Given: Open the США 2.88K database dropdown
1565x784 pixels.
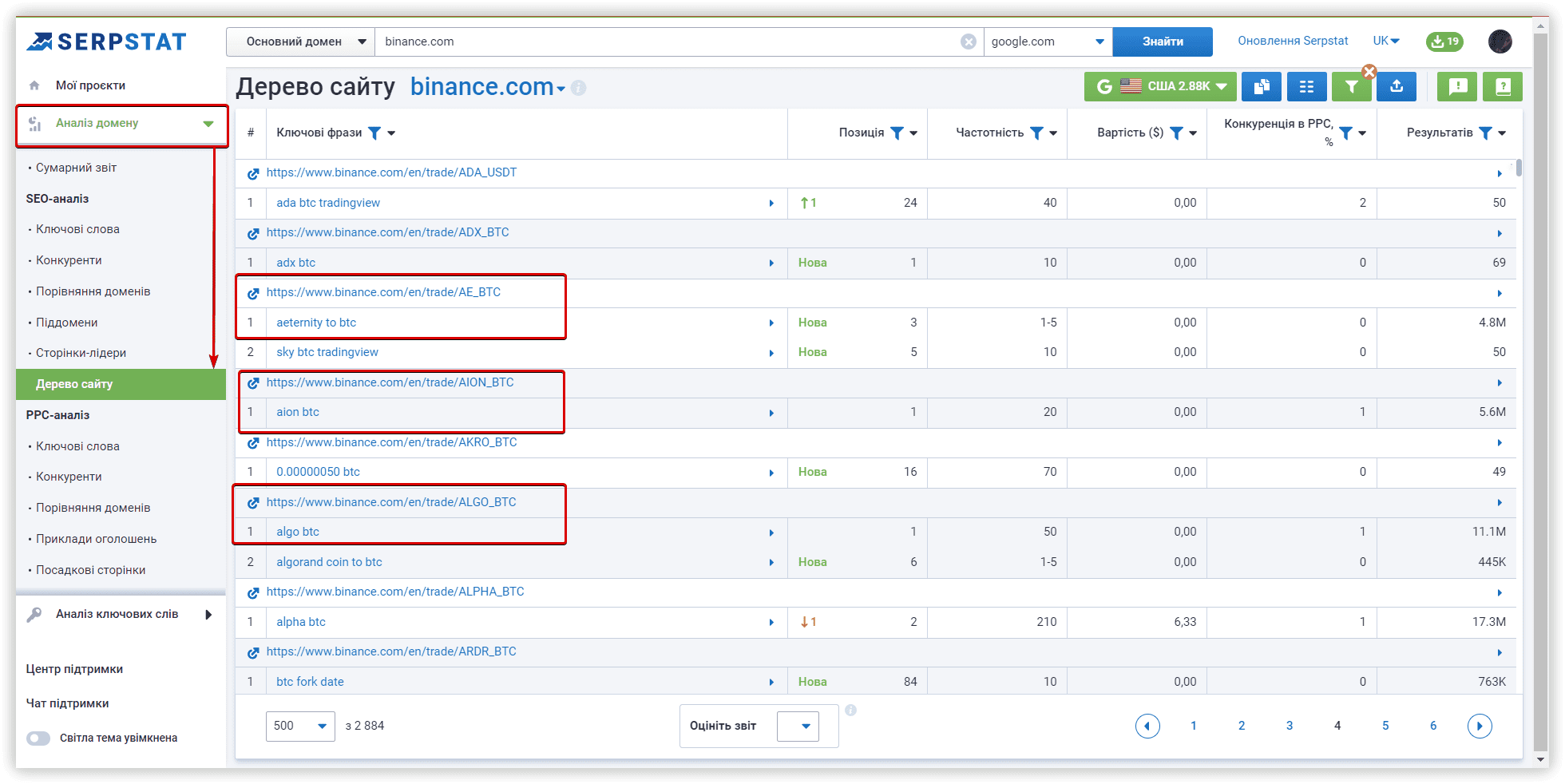Looking at the screenshot, I should click(x=1160, y=86).
